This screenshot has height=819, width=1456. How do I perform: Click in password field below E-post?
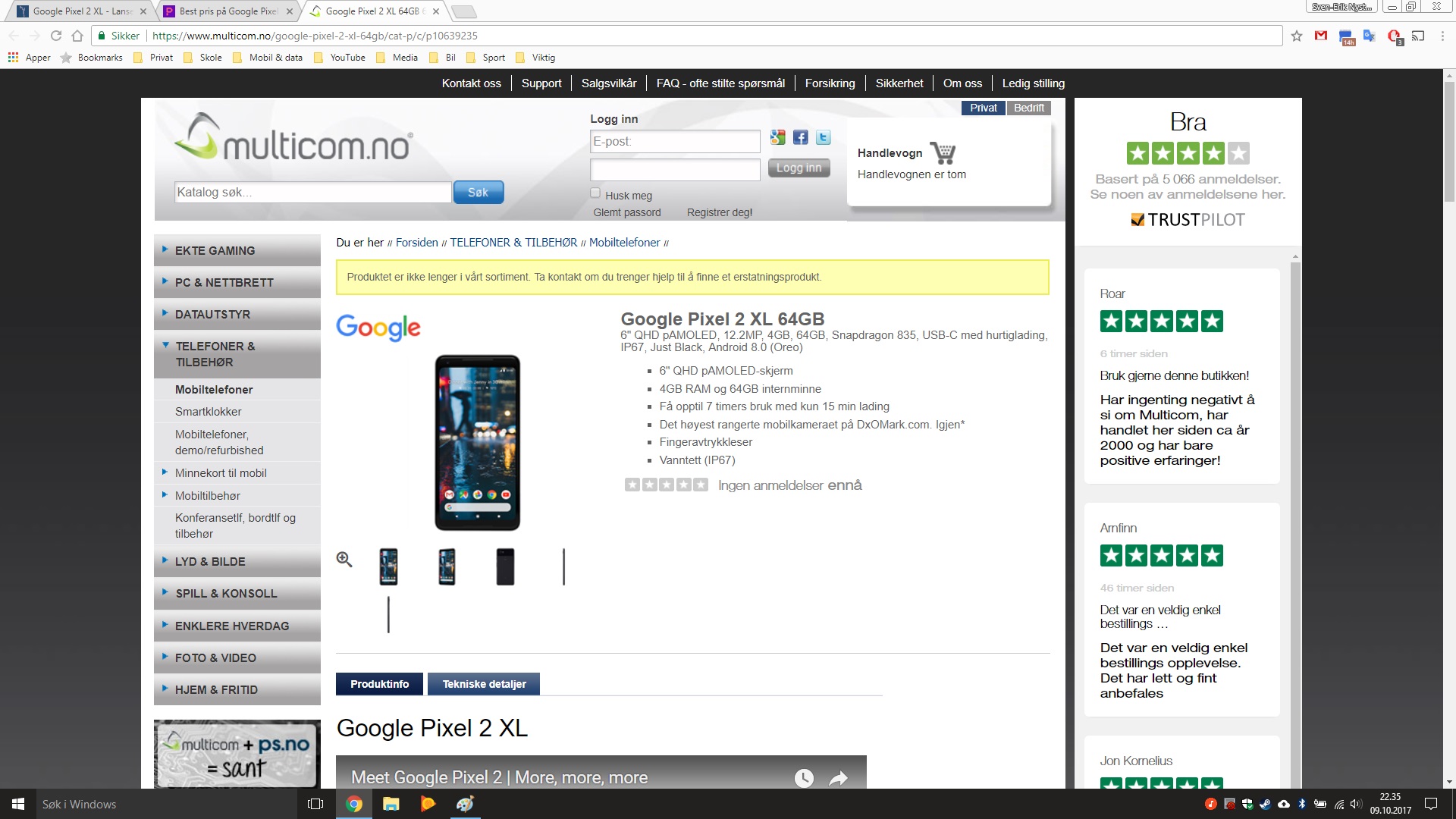(675, 170)
